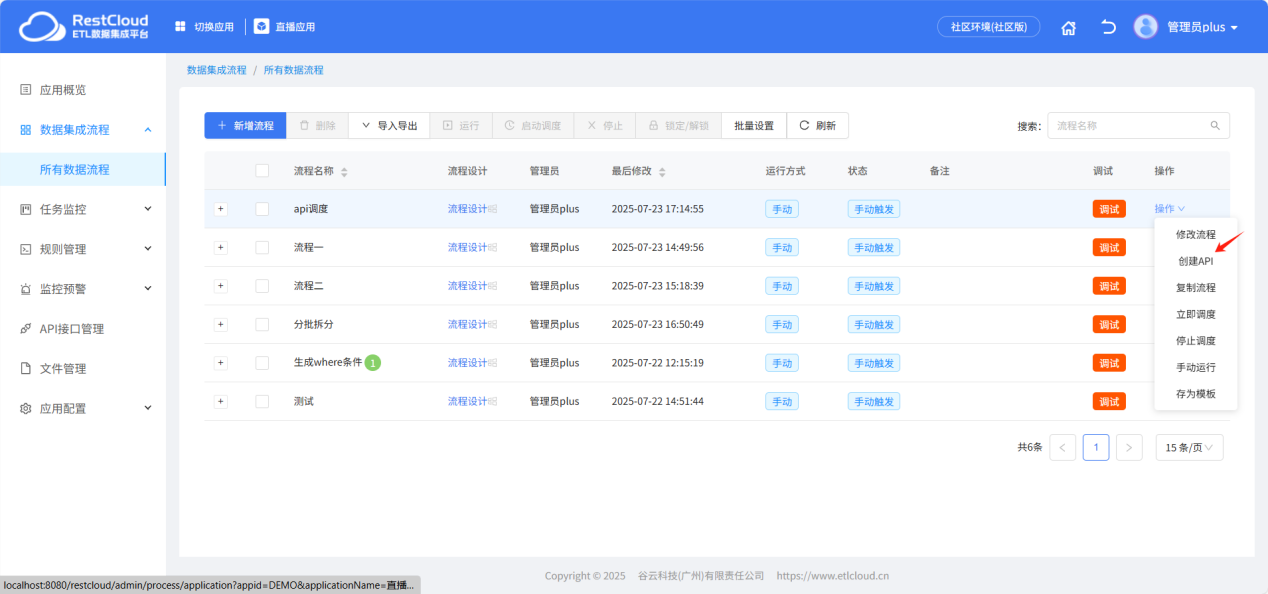Click the 管理员plus avatar icon

pos(1144,26)
